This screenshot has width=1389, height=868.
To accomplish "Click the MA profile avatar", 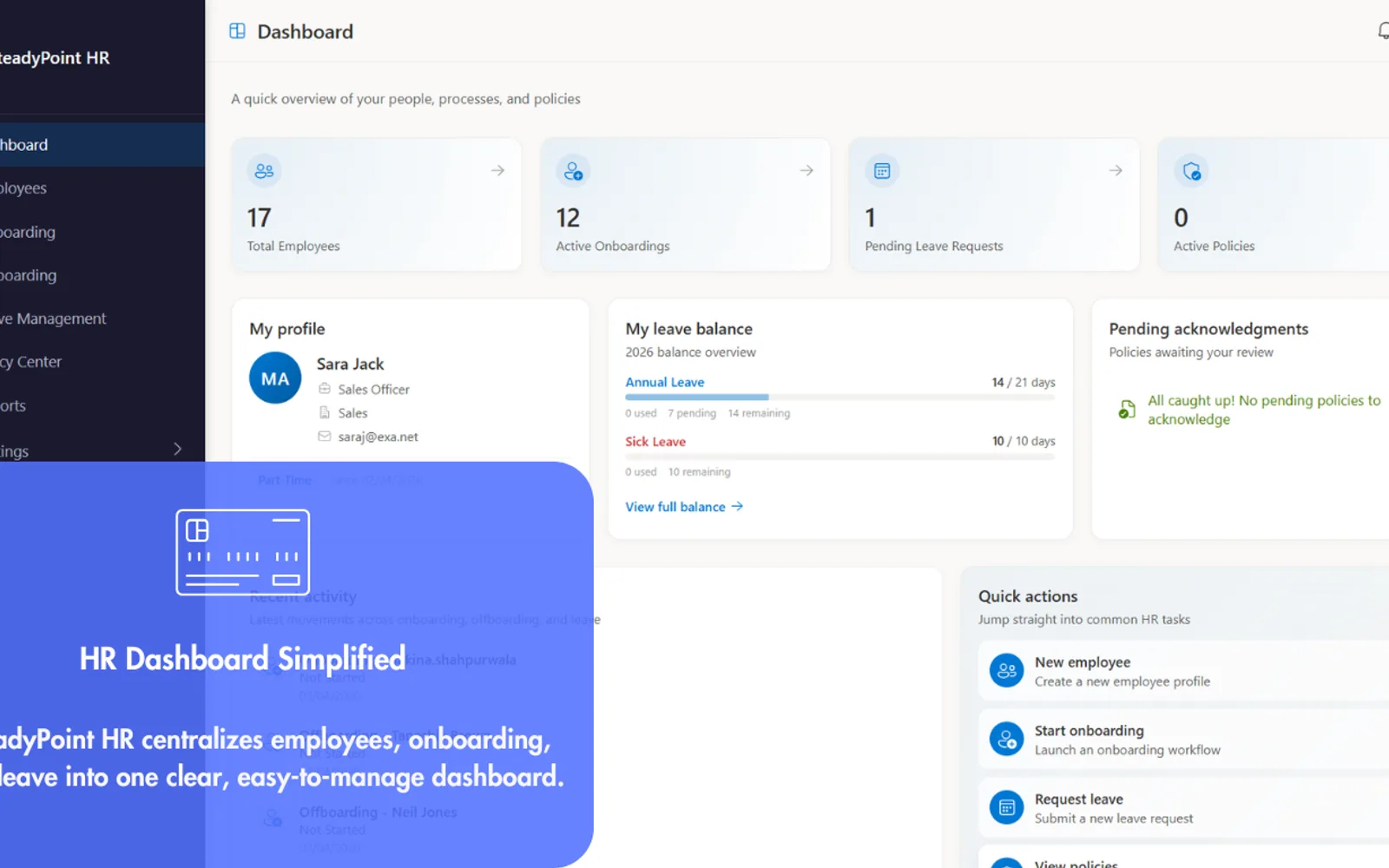I will (x=275, y=378).
